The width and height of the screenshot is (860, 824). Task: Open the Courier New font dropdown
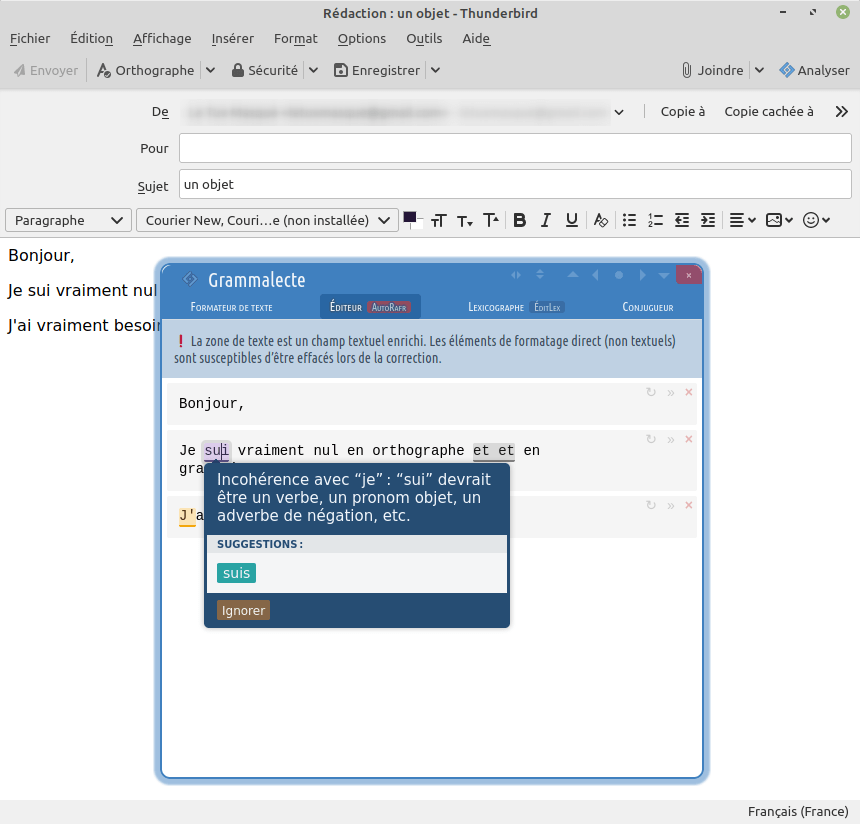pos(267,220)
